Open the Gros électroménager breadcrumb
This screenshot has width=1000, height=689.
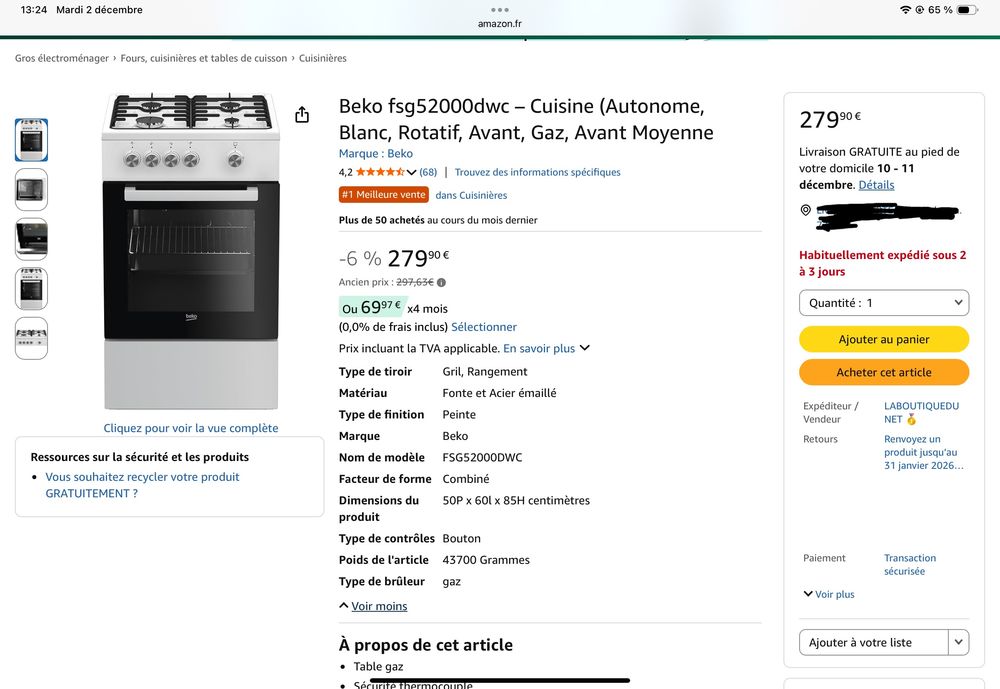click(x=62, y=58)
